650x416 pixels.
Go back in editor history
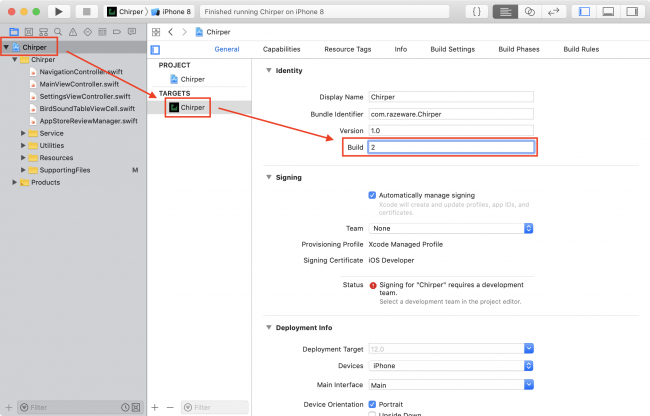[170, 32]
